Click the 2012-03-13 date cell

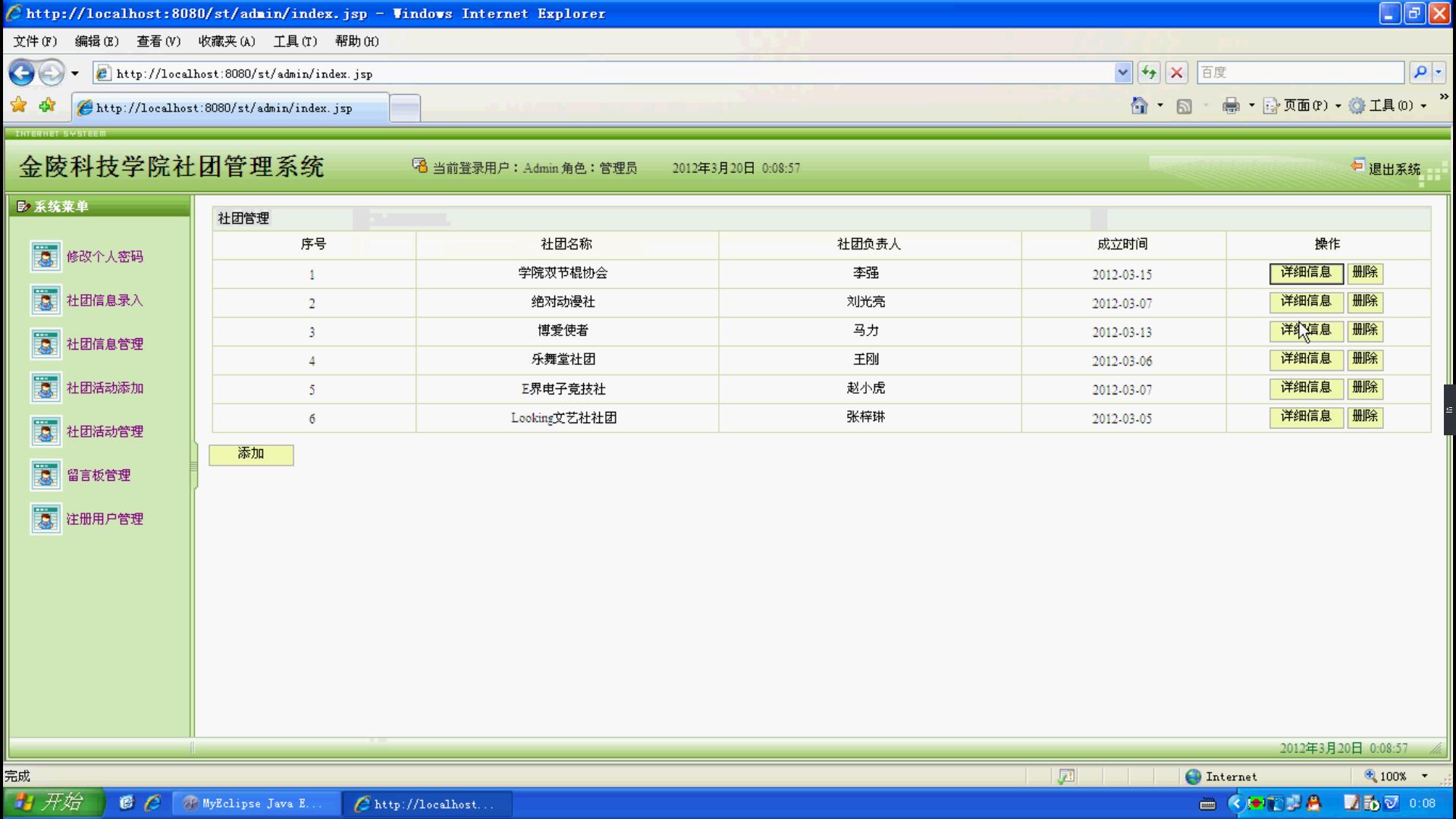(x=1122, y=331)
